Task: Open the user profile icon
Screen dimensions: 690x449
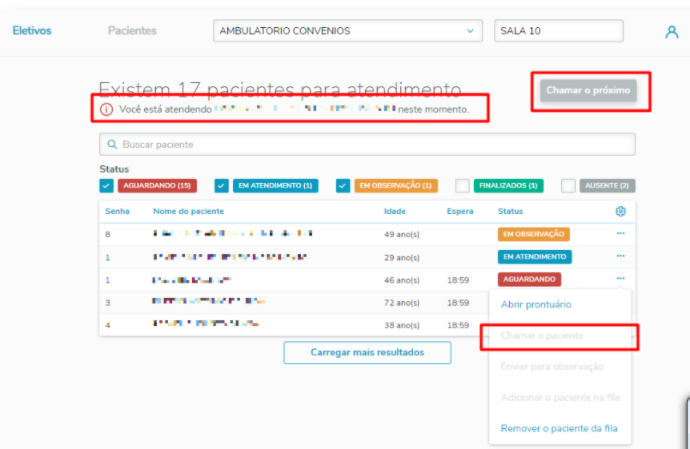Action: click(x=672, y=32)
